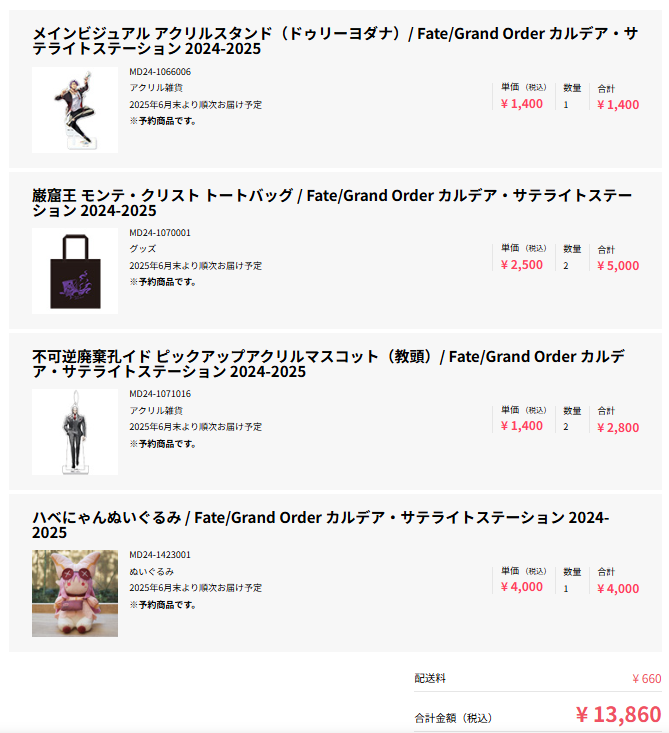
Task: Click the 配送料 shipping fee label
Action: (x=430, y=678)
